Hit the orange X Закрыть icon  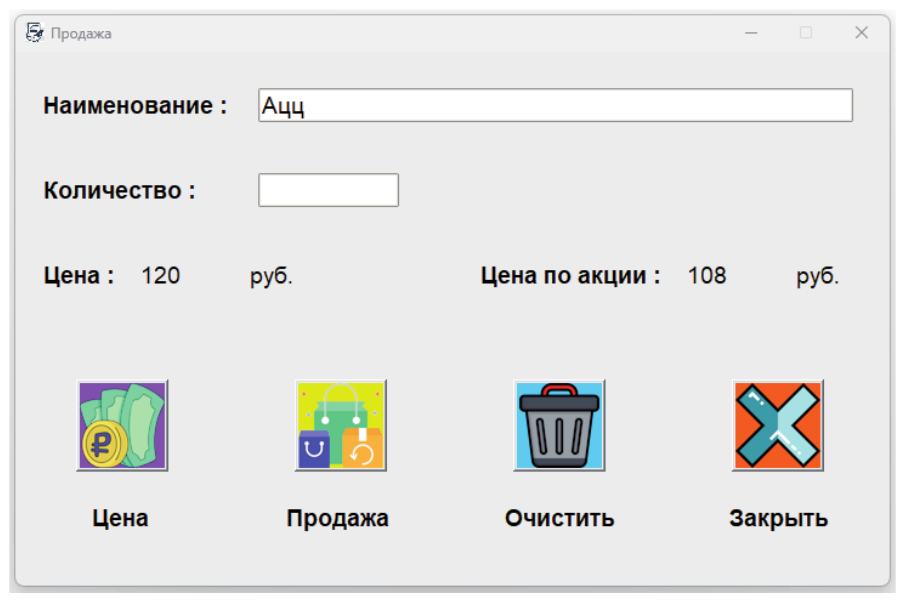tap(777, 425)
